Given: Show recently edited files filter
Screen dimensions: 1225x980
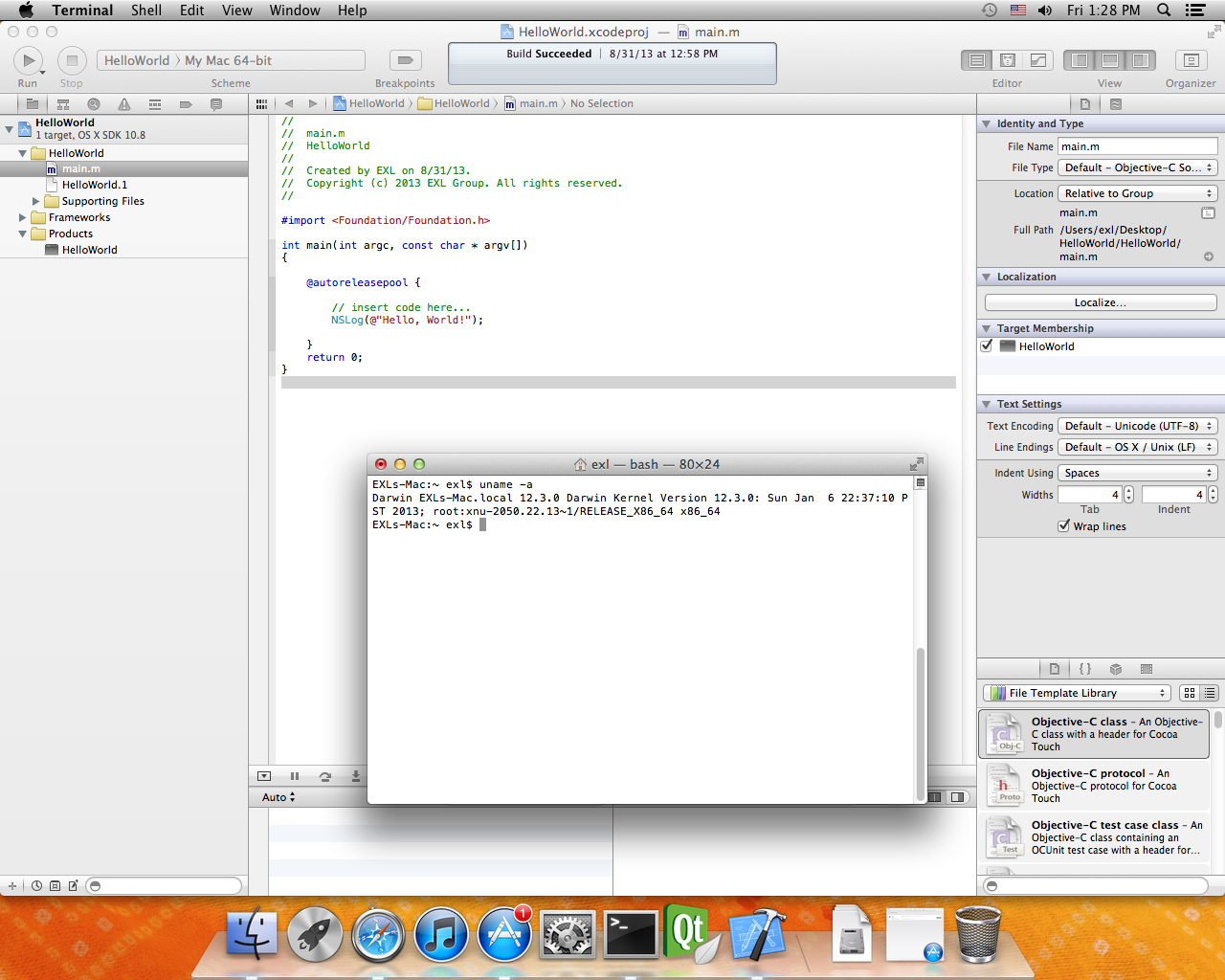Looking at the screenshot, I should (x=36, y=885).
